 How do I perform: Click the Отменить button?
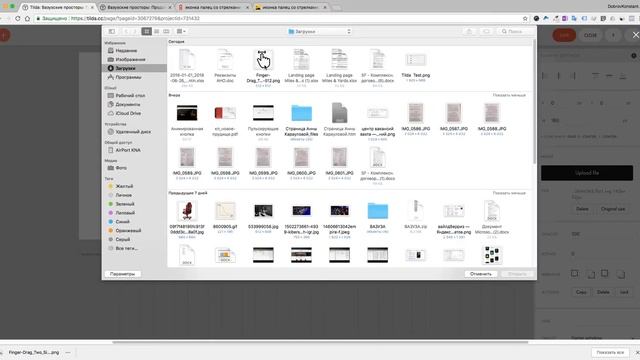coord(481,274)
